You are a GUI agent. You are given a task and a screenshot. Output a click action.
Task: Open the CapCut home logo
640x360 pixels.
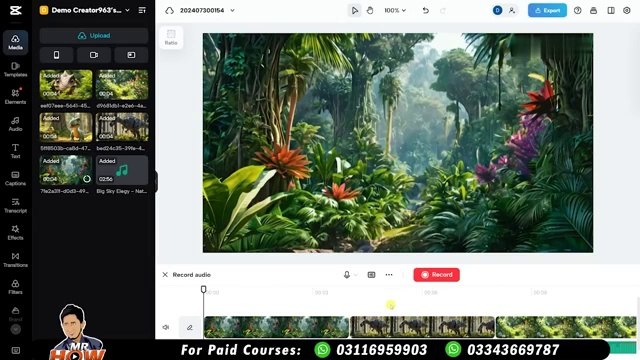coord(16,11)
